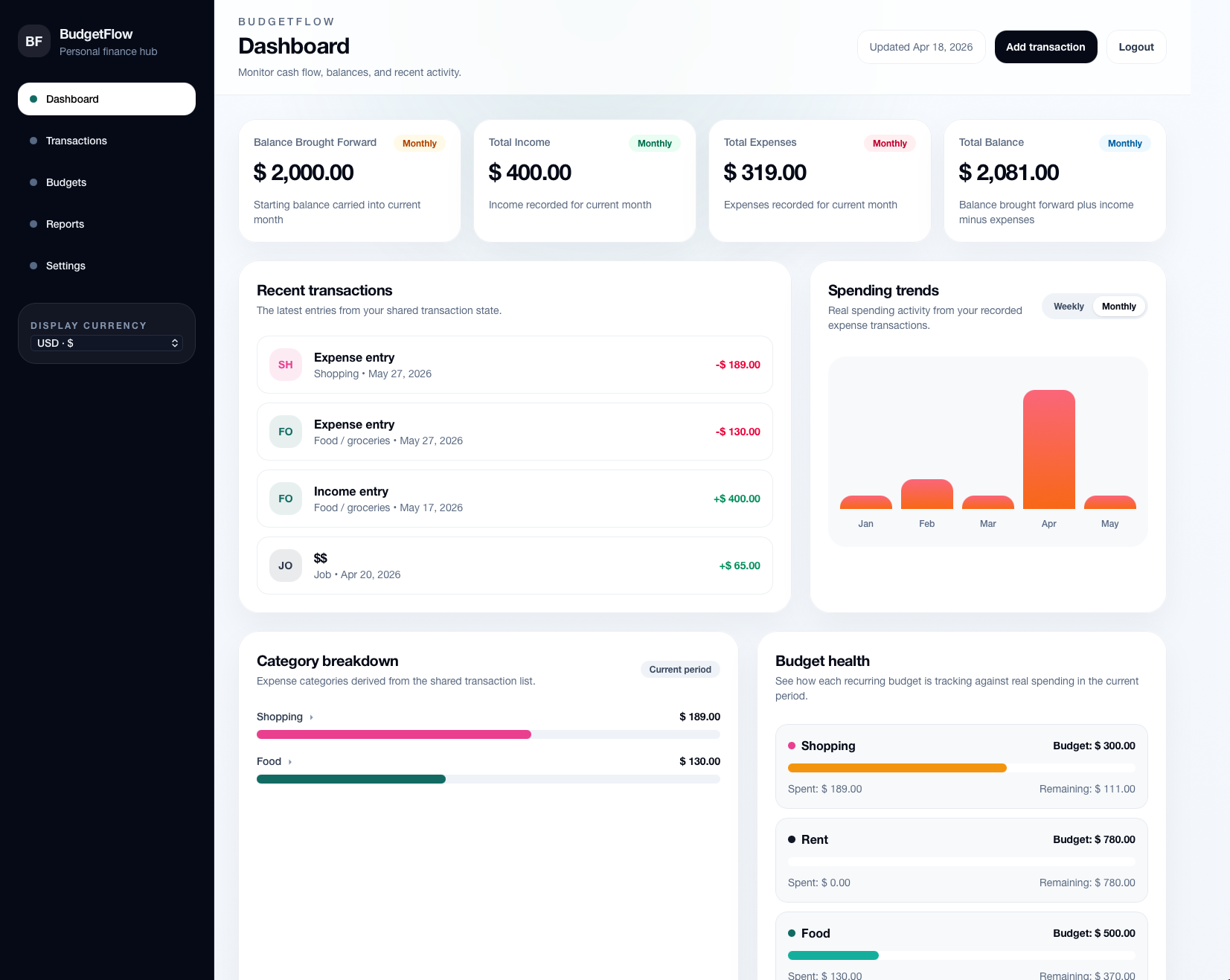Click the SH avatar on Shopping expense entry
Image resolution: width=1230 pixels, height=980 pixels.
286,365
